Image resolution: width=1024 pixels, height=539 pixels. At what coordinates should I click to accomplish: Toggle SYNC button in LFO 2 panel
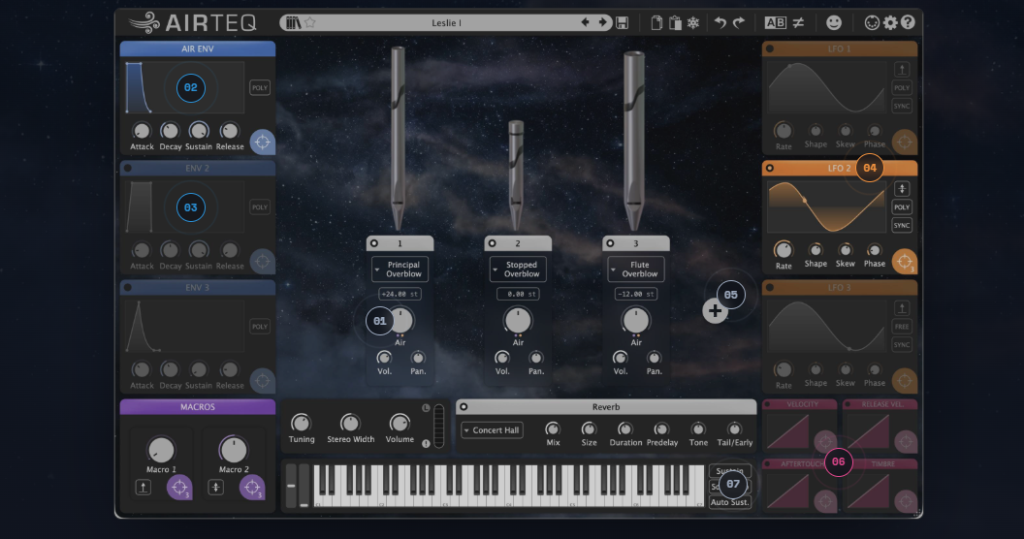pyautogui.click(x=902, y=225)
